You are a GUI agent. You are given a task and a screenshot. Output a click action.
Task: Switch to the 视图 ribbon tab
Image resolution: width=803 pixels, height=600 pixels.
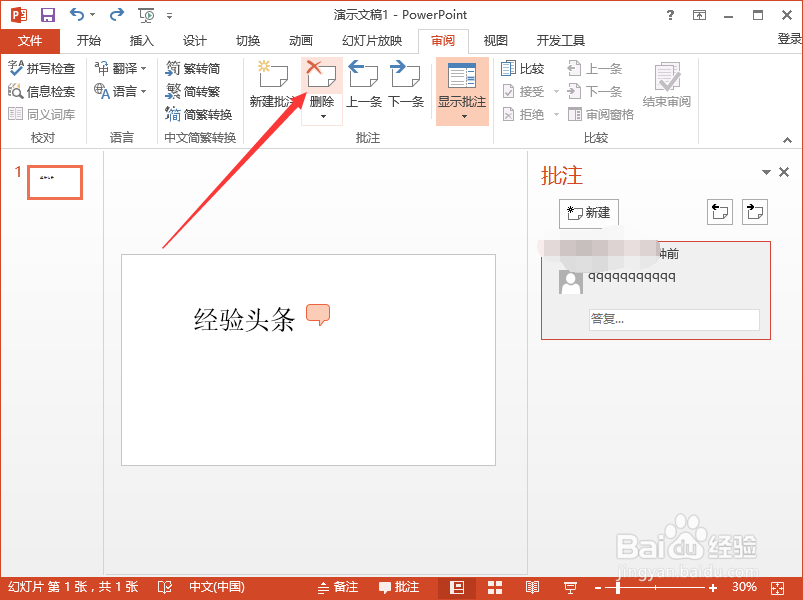pyautogui.click(x=495, y=40)
